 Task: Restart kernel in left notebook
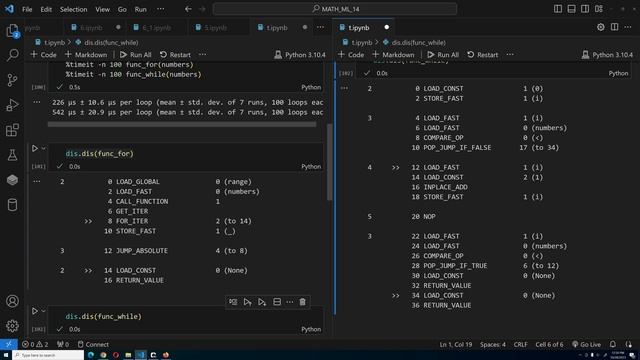click(175, 55)
